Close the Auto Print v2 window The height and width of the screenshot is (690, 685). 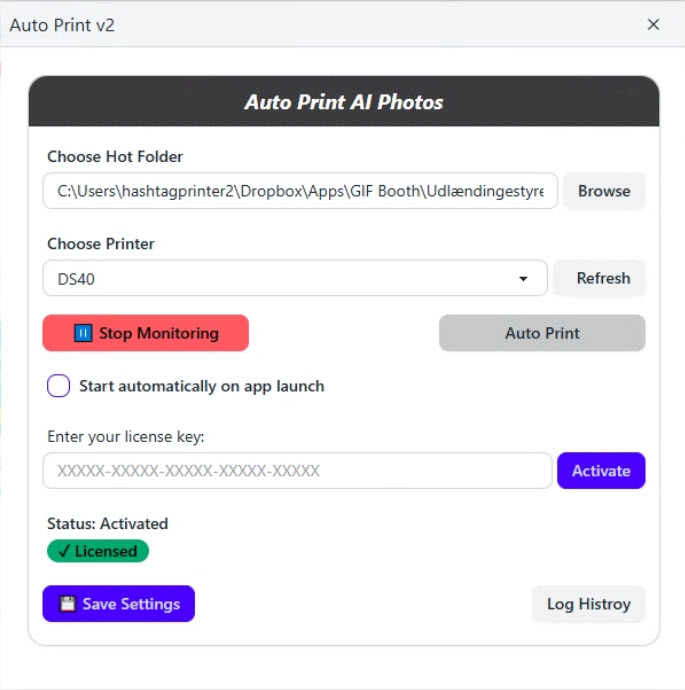[654, 24]
